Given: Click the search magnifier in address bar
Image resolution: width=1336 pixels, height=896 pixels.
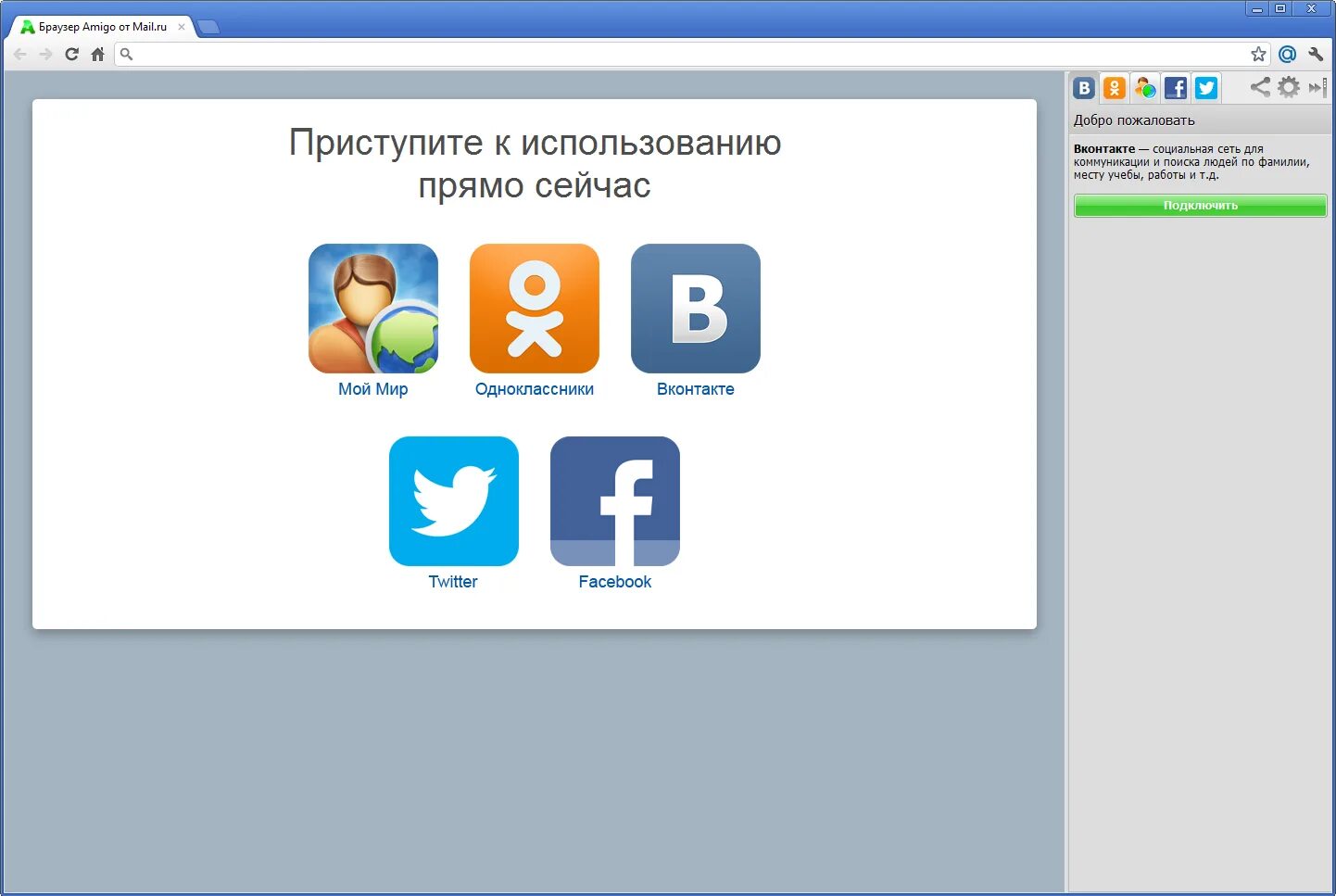Looking at the screenshot, I should (x=127, y=54).
